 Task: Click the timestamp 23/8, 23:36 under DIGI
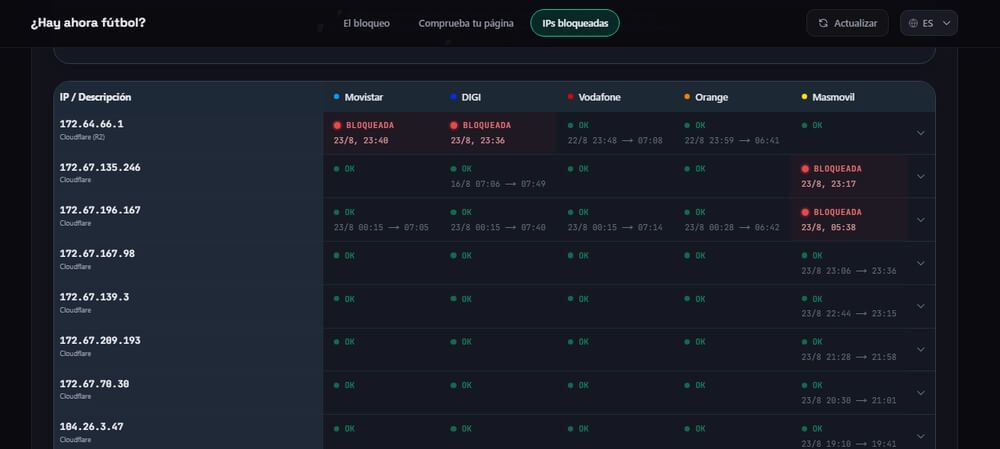click(x=478, y=140)
